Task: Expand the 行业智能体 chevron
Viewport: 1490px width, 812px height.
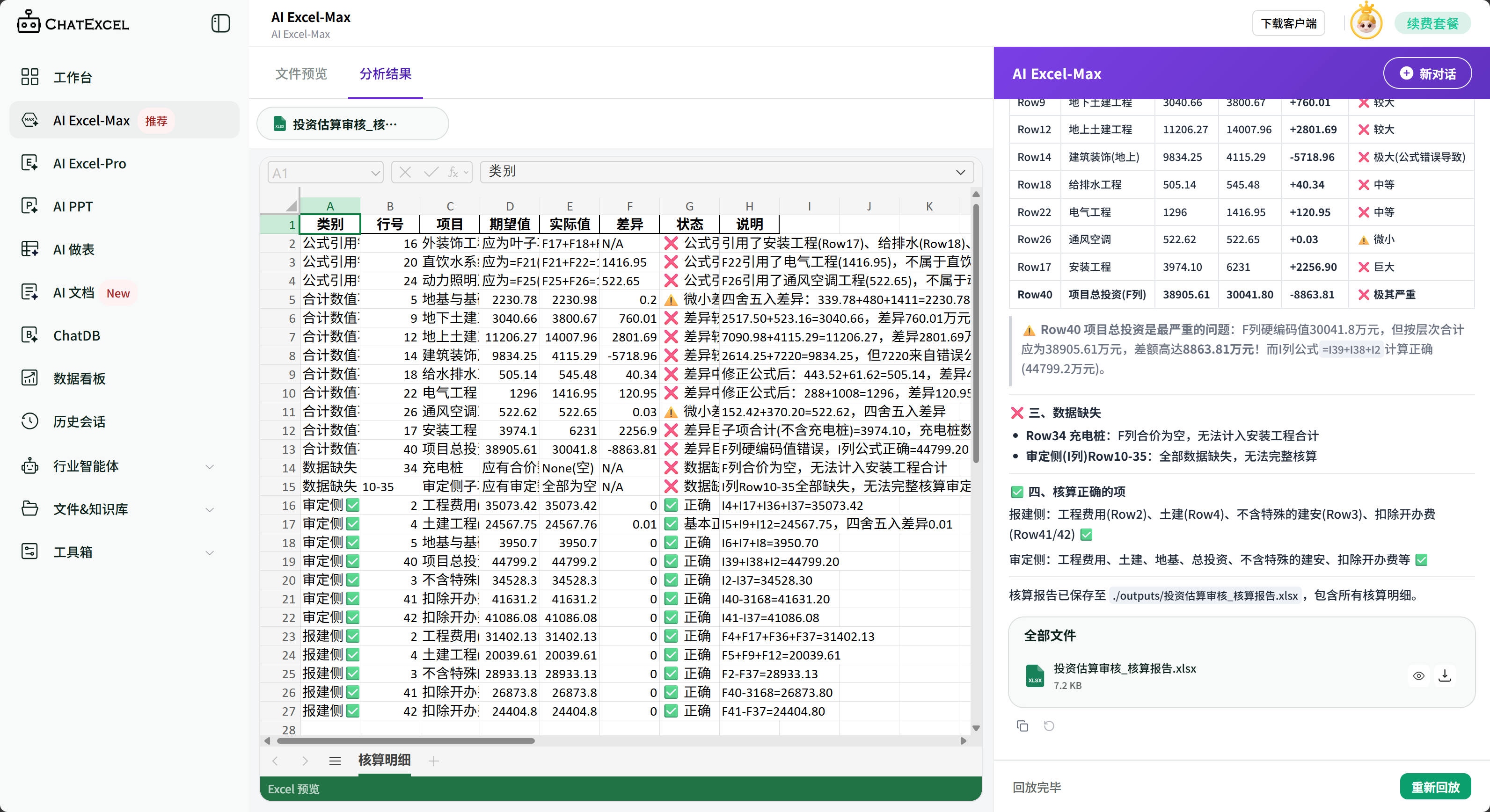Action: [210, 466]
